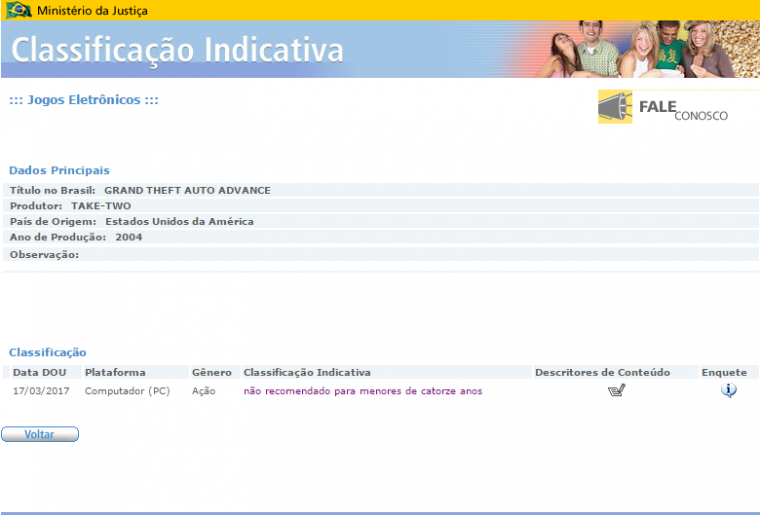Viewport: 760px width, 515px height.
Task: Select the producer value TAKE-TWO
Action: pyautogui.click(x=101, y=206)
